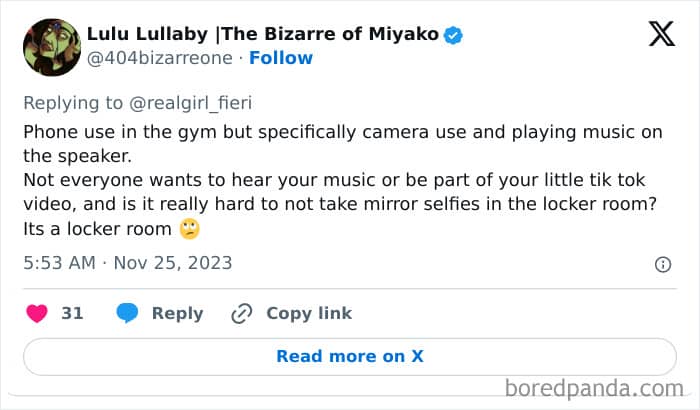Click the copy link chain icon
The image size is (700, 410).
[x=241, y=313]
